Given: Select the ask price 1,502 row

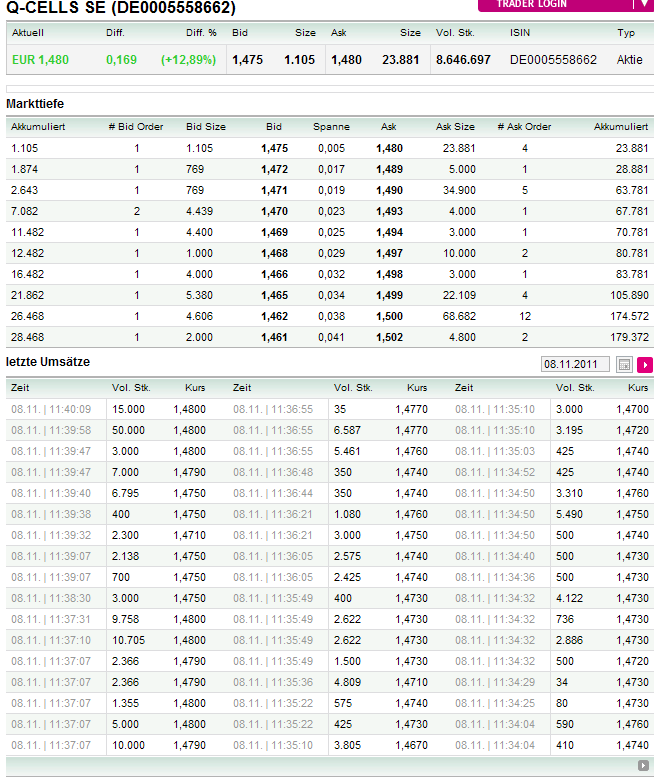Looking at the screenshot, I should tap(390, 337).
